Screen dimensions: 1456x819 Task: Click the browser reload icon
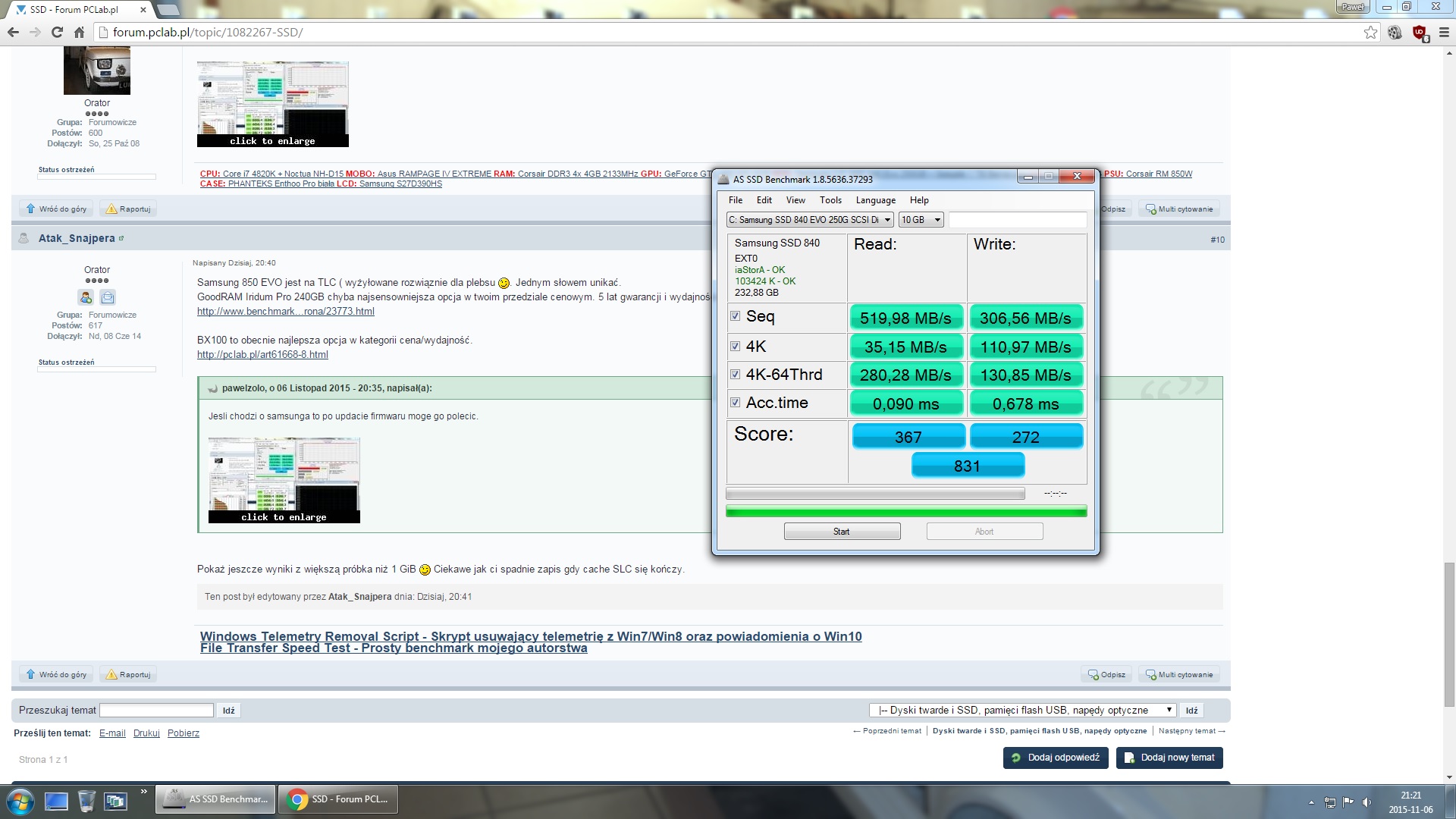57,33
